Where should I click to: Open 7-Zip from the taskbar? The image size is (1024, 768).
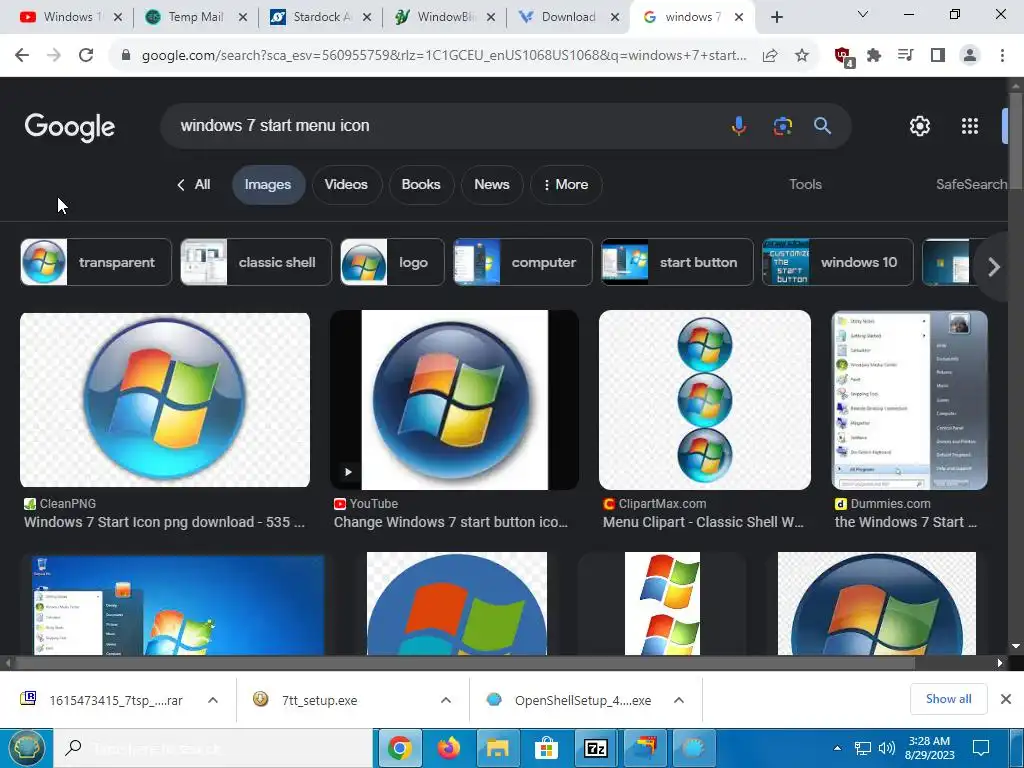point(596,748)
